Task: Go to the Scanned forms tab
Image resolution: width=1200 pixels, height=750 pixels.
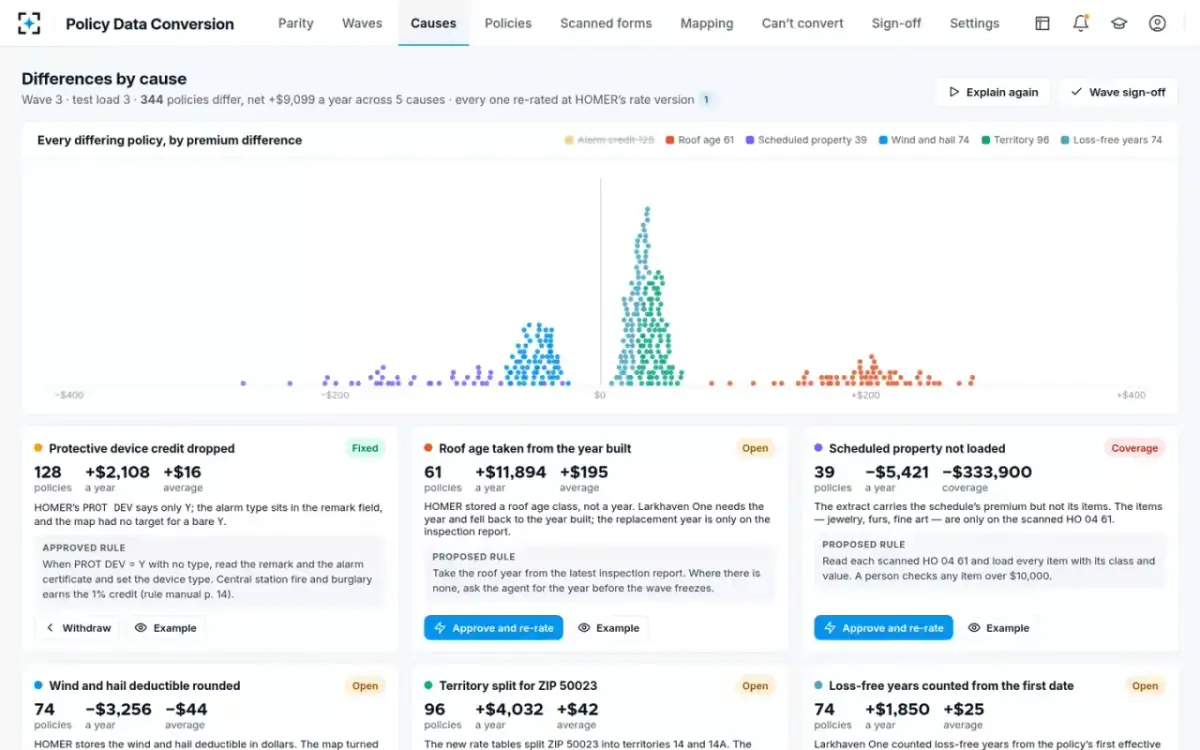Action: [606, 23]
